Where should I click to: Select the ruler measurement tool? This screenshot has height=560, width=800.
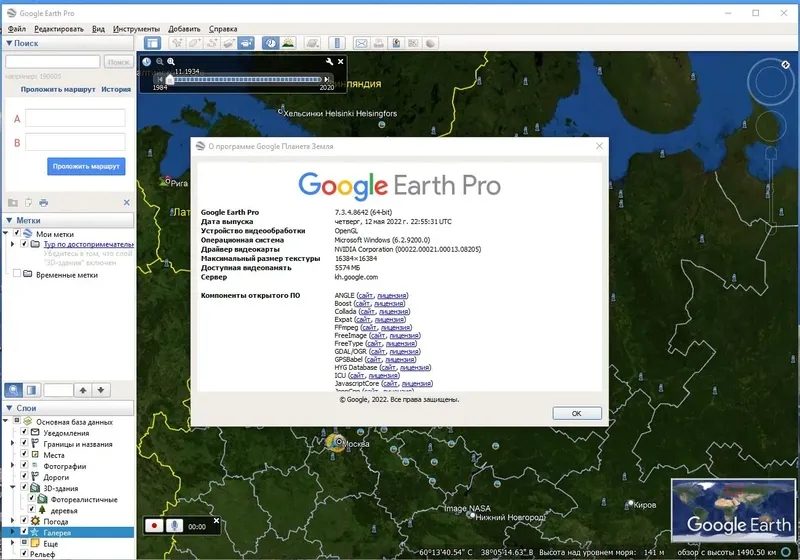pos(337,43)
